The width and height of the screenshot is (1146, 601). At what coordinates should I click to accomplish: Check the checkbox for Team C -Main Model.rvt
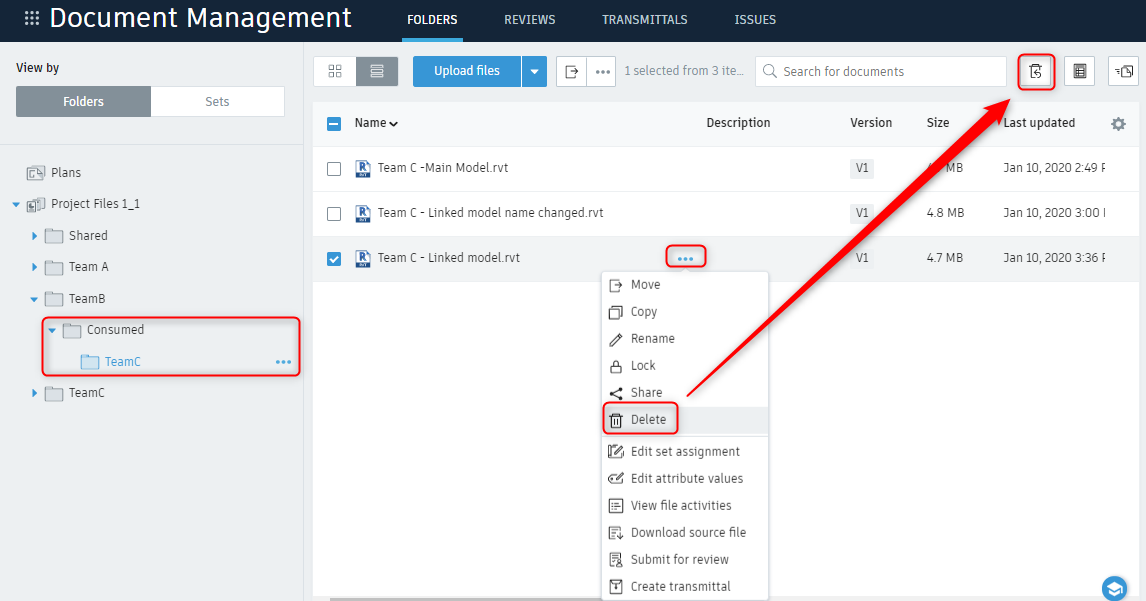(x=334, y=168)
